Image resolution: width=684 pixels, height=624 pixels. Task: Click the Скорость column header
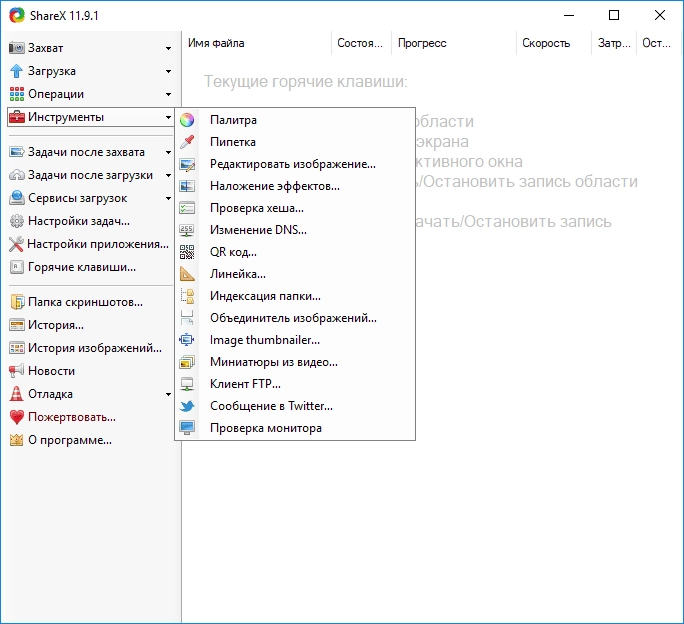coord(554,43)
